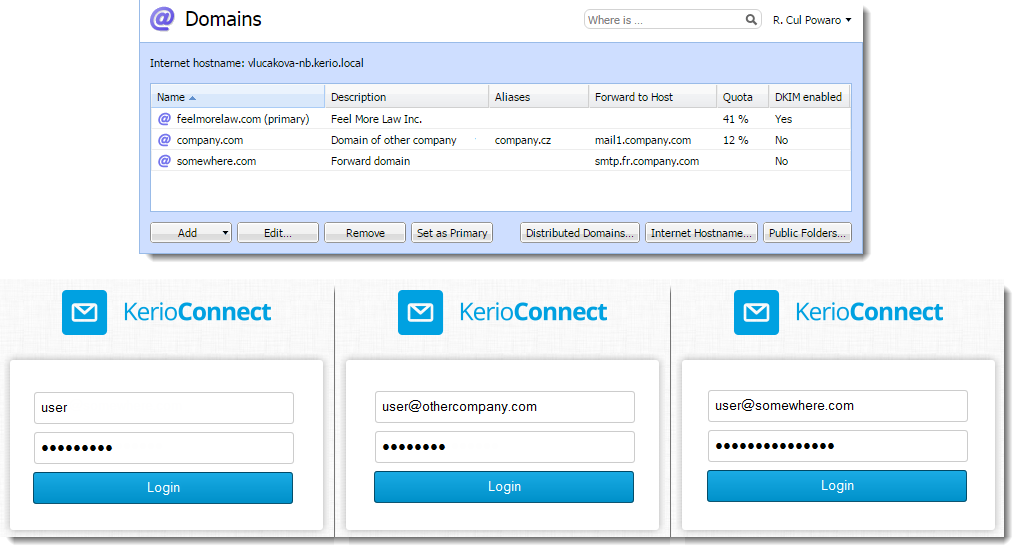Focus the field with user@othercompany.com
This screenshot has width=1019, height=552.
(x=504, y=407)
